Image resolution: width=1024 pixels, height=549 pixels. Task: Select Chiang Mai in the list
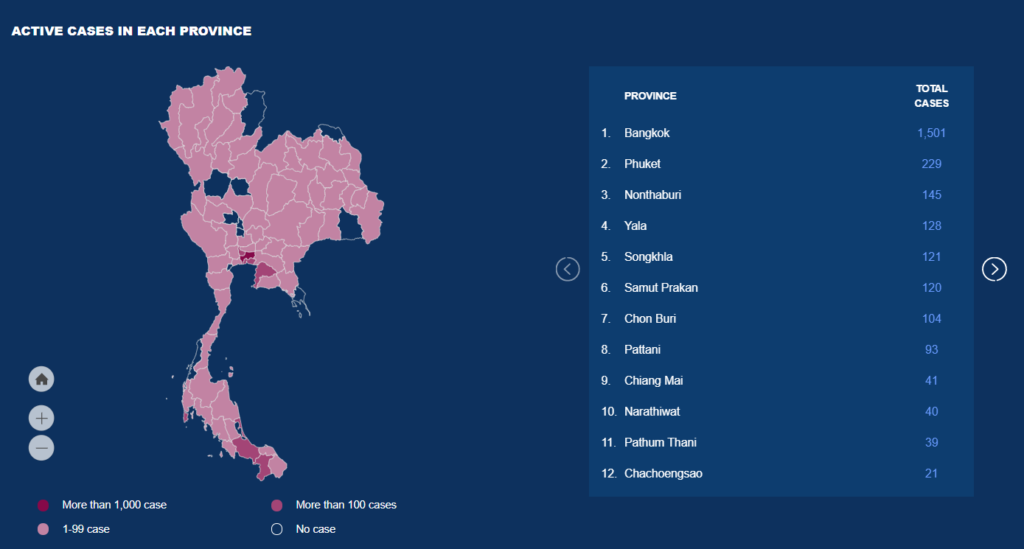[780, 381]
